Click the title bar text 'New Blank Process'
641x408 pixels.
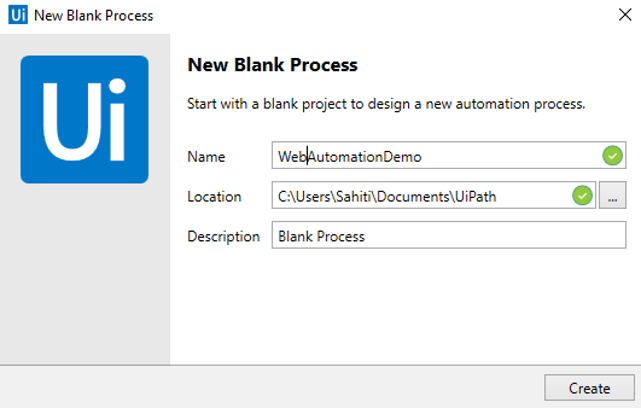94,16
